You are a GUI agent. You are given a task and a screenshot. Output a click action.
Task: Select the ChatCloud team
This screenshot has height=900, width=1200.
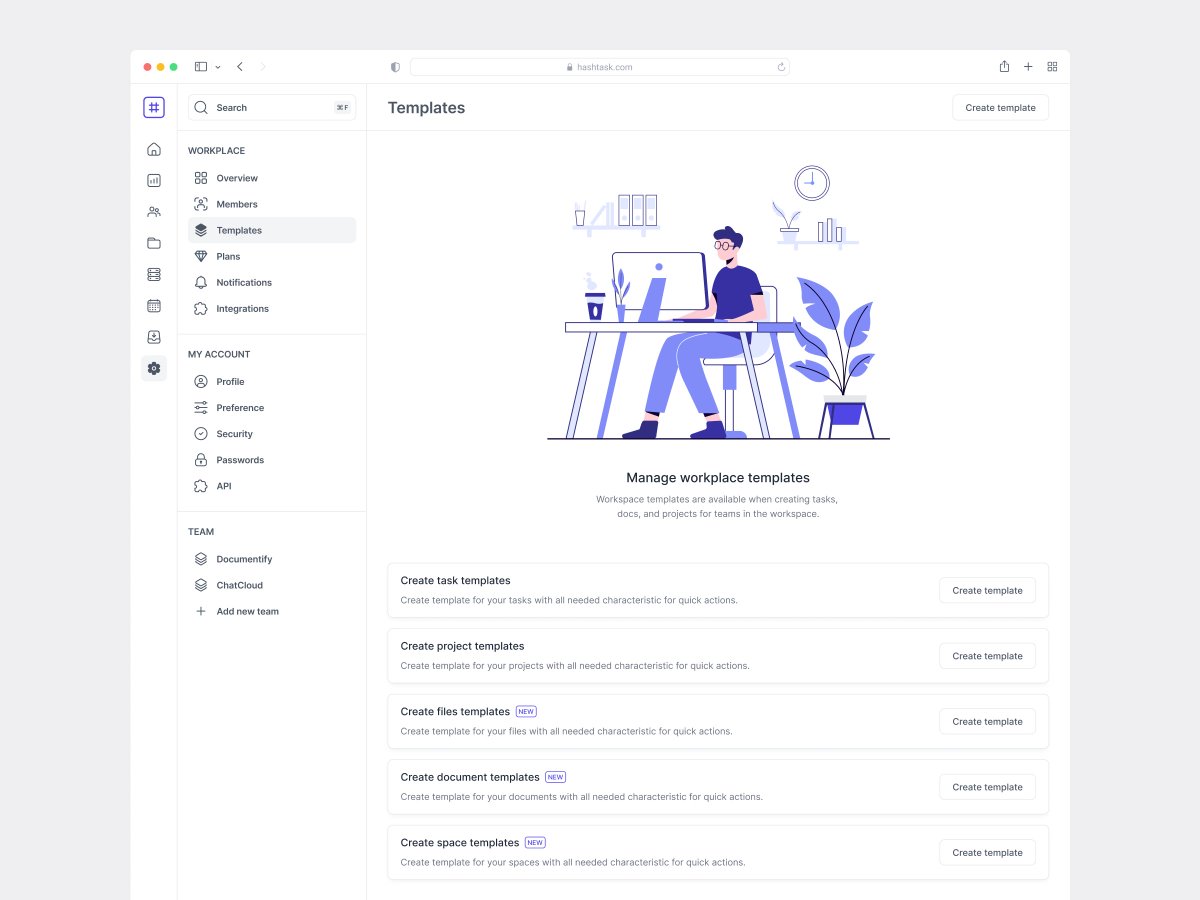click(x=272, y=585)
